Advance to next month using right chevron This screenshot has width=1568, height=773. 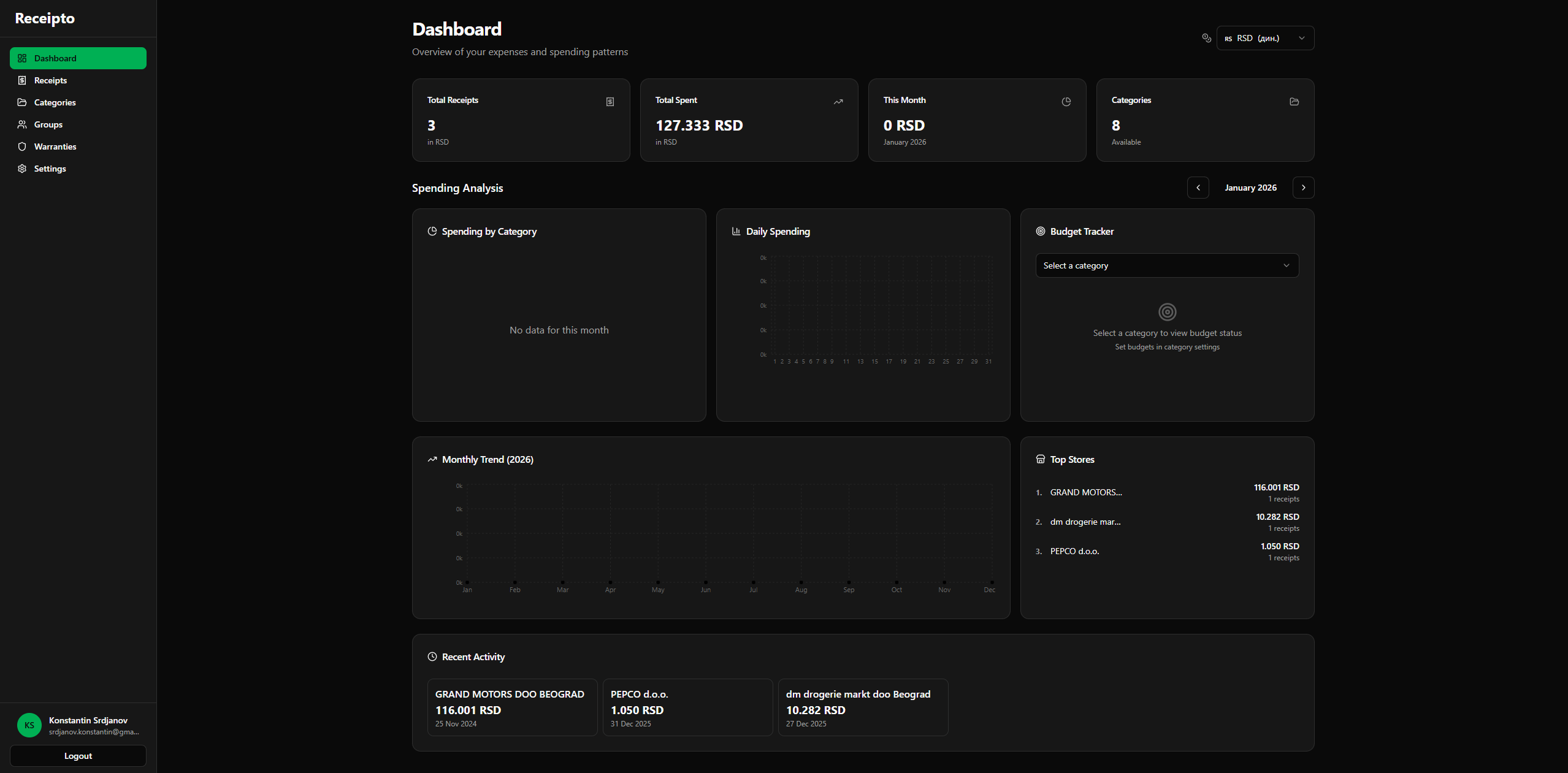(x=1303, y=188)
